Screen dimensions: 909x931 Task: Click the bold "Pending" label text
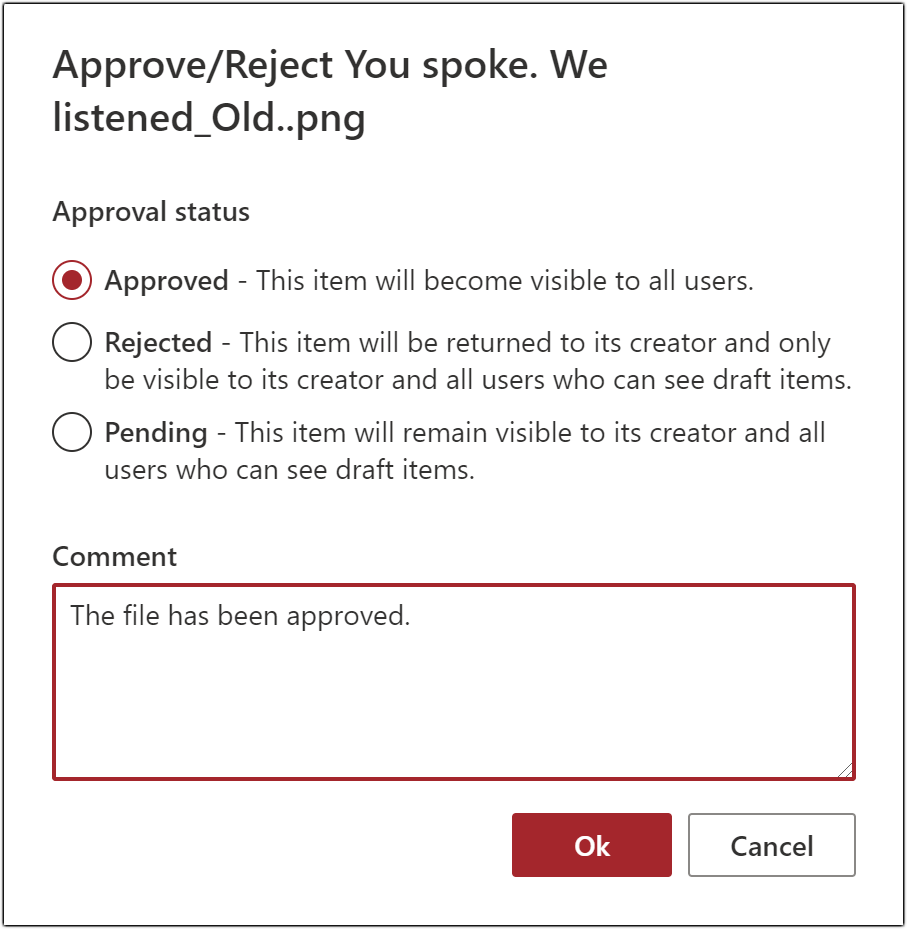[x=156, y=433]
